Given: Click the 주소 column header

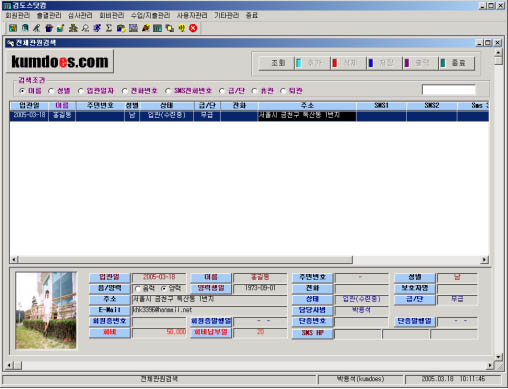Looking at the screenshot, I should coord(307,106).
